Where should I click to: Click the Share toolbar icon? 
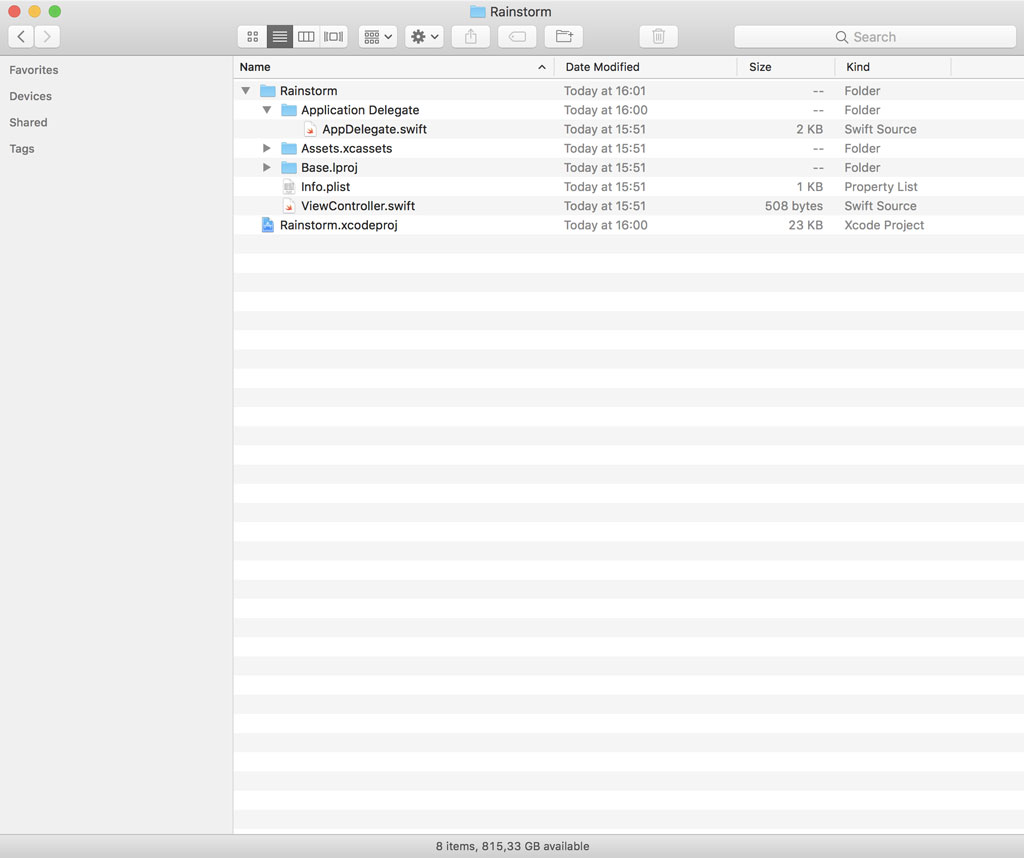[470, 36]
